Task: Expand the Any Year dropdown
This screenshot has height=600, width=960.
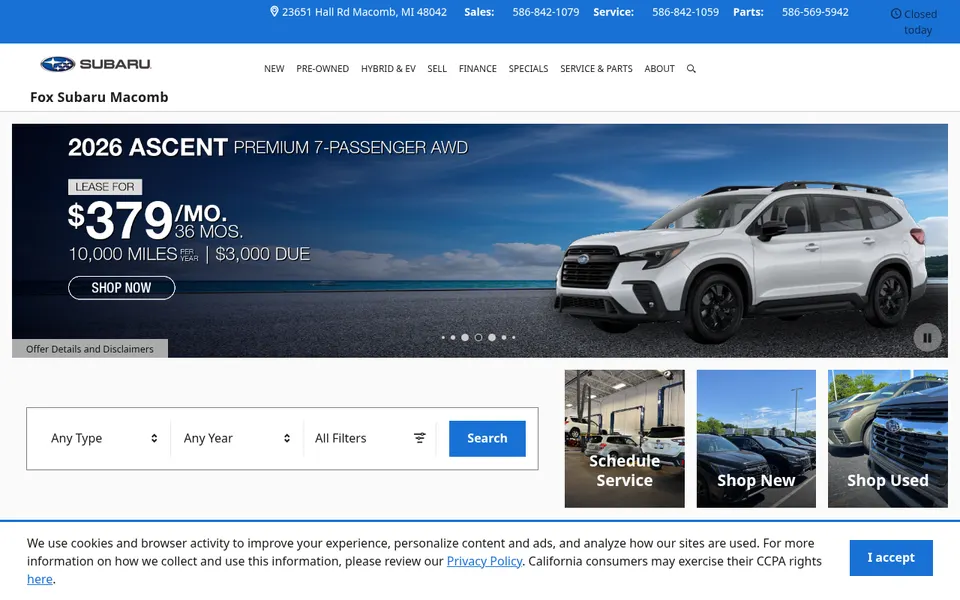Action: [237, 438]
